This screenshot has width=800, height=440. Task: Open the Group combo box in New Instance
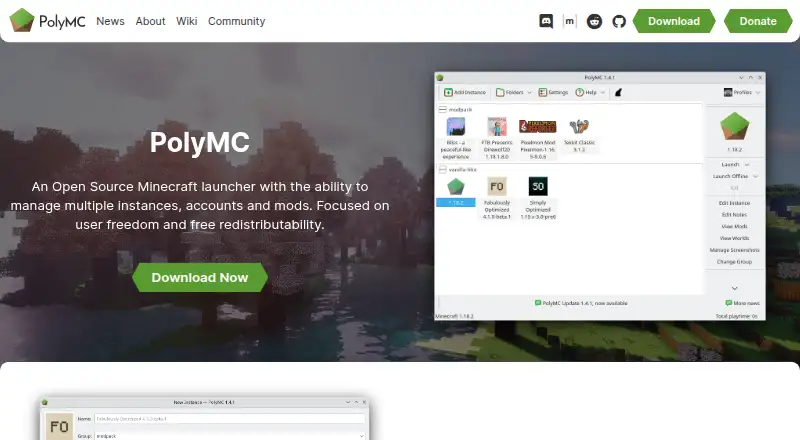[x=230, y=436]
